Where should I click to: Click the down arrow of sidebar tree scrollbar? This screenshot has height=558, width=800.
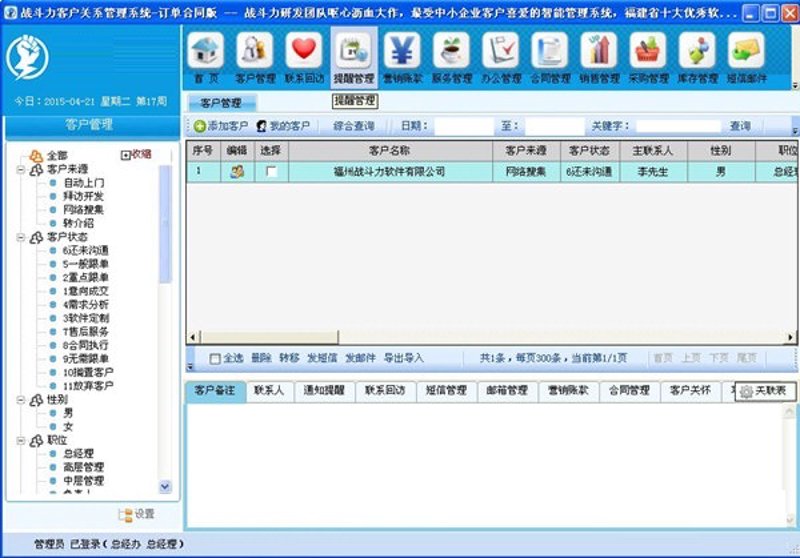coord(165,486)
